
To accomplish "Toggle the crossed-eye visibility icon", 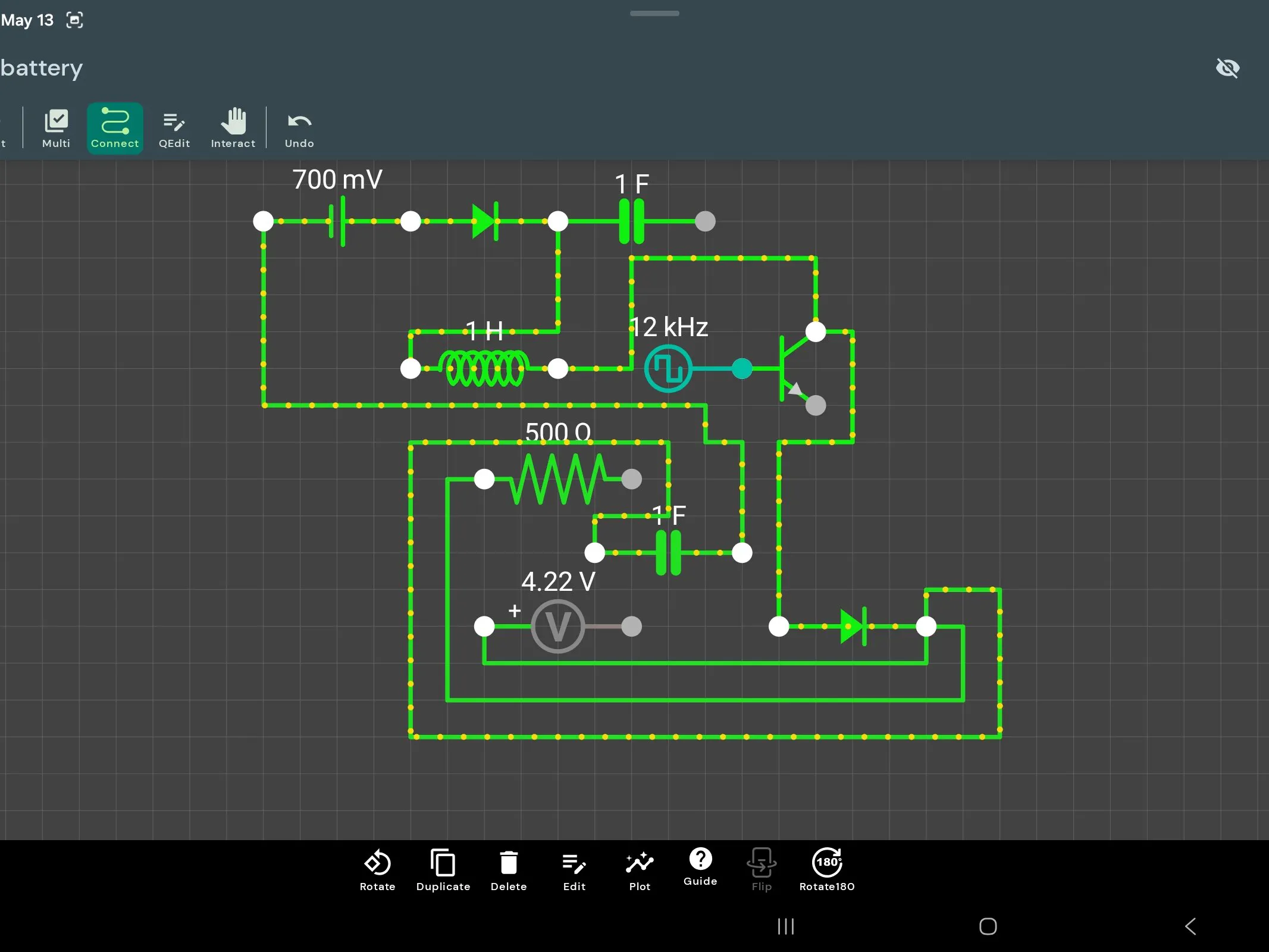I will [1227, 68].
